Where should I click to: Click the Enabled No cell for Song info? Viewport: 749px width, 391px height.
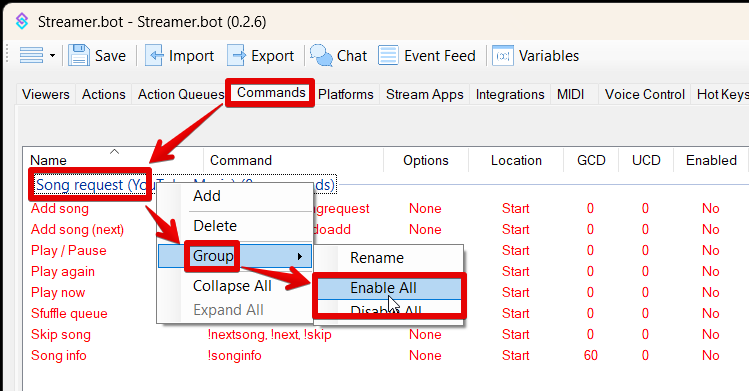coord(711,356)
